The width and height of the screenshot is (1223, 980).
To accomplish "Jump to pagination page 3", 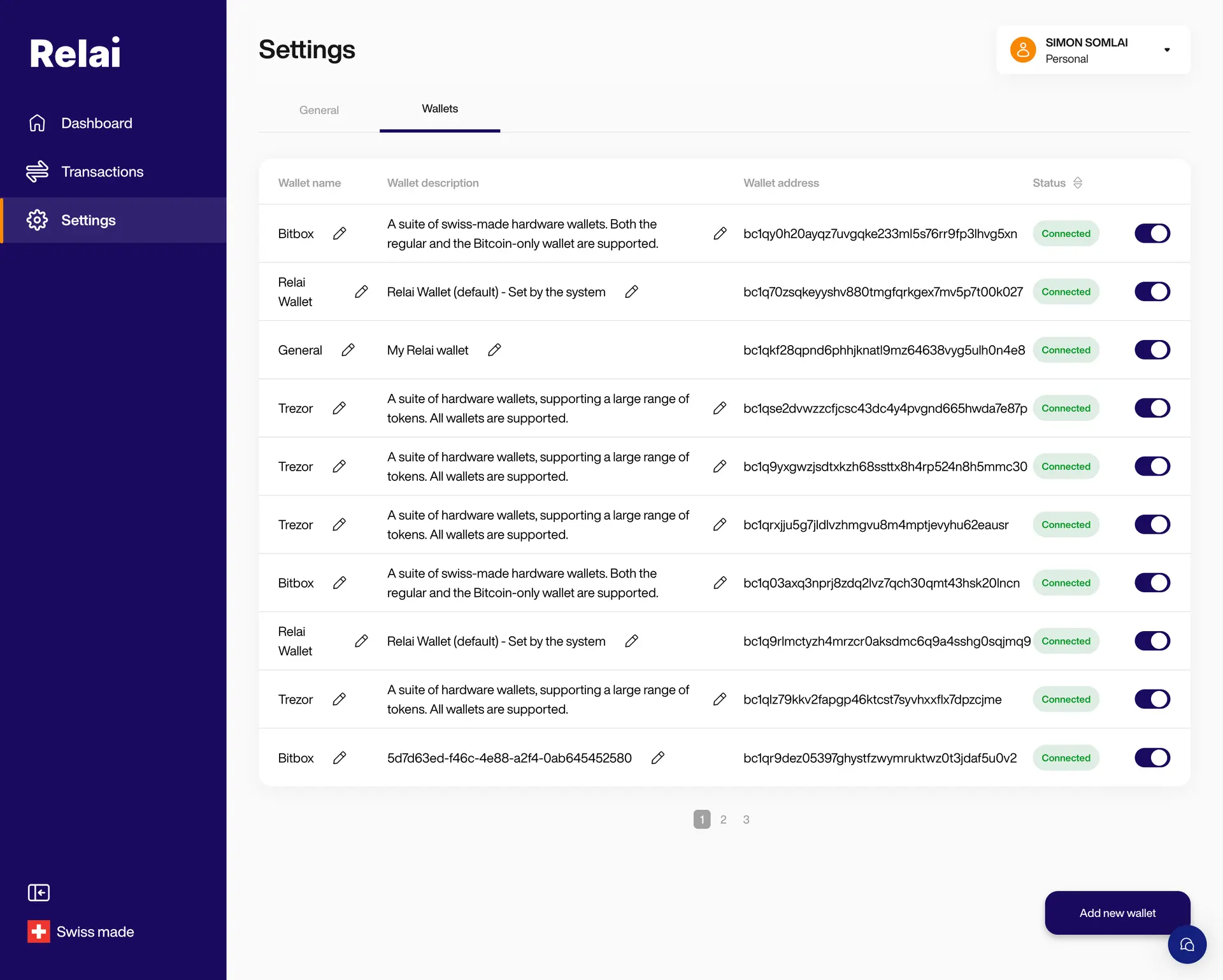I will pyautogui.click(x=746, y=820).
